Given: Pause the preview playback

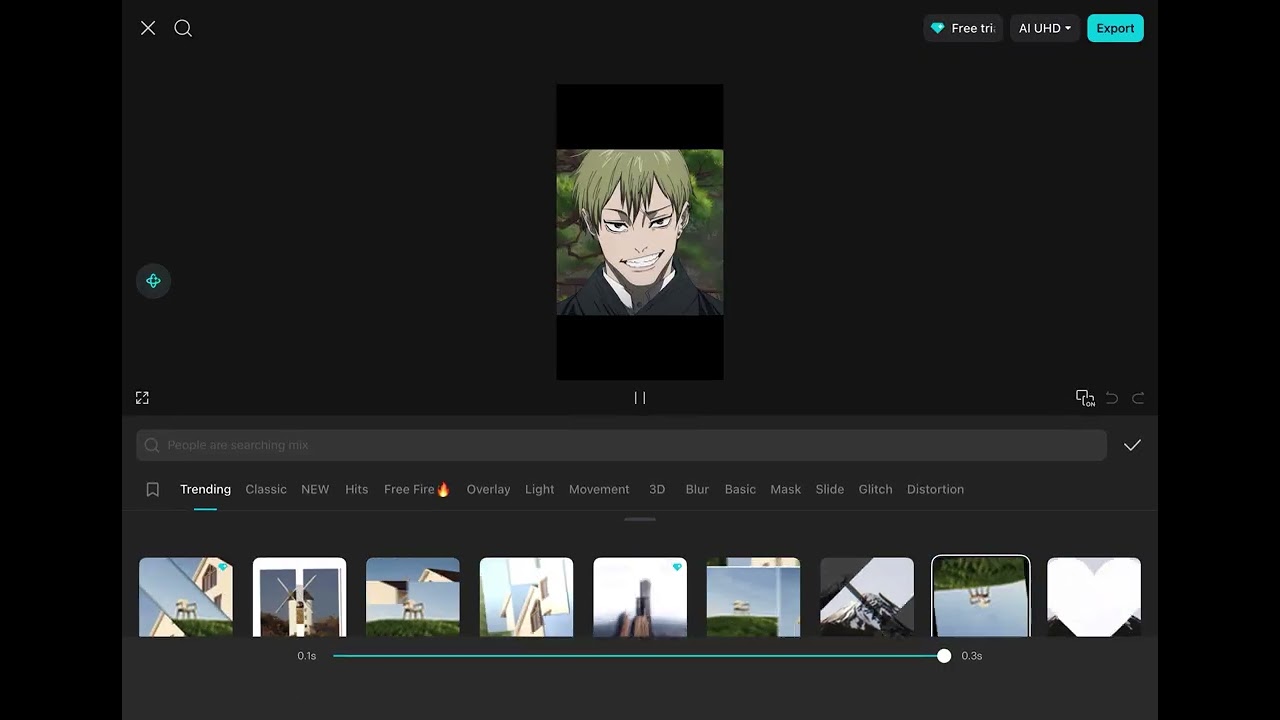Looking at the screenshot, I should (x=640, y=398).
